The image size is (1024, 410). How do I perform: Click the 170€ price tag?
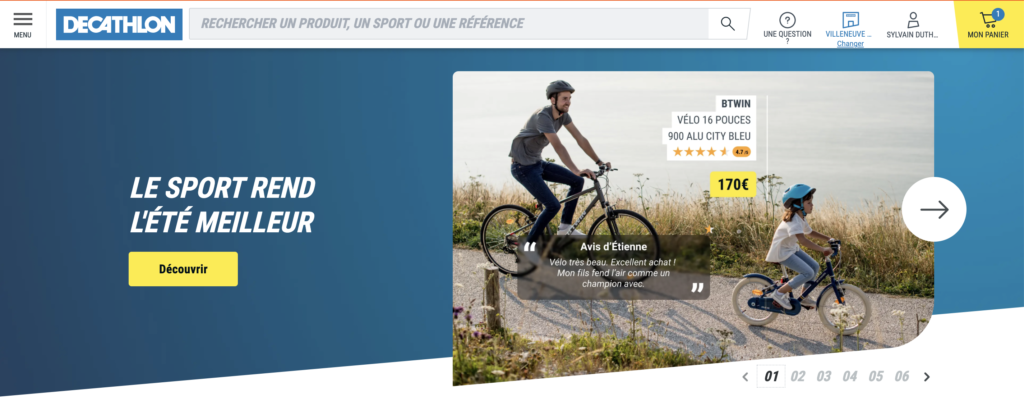coord(733,185)
